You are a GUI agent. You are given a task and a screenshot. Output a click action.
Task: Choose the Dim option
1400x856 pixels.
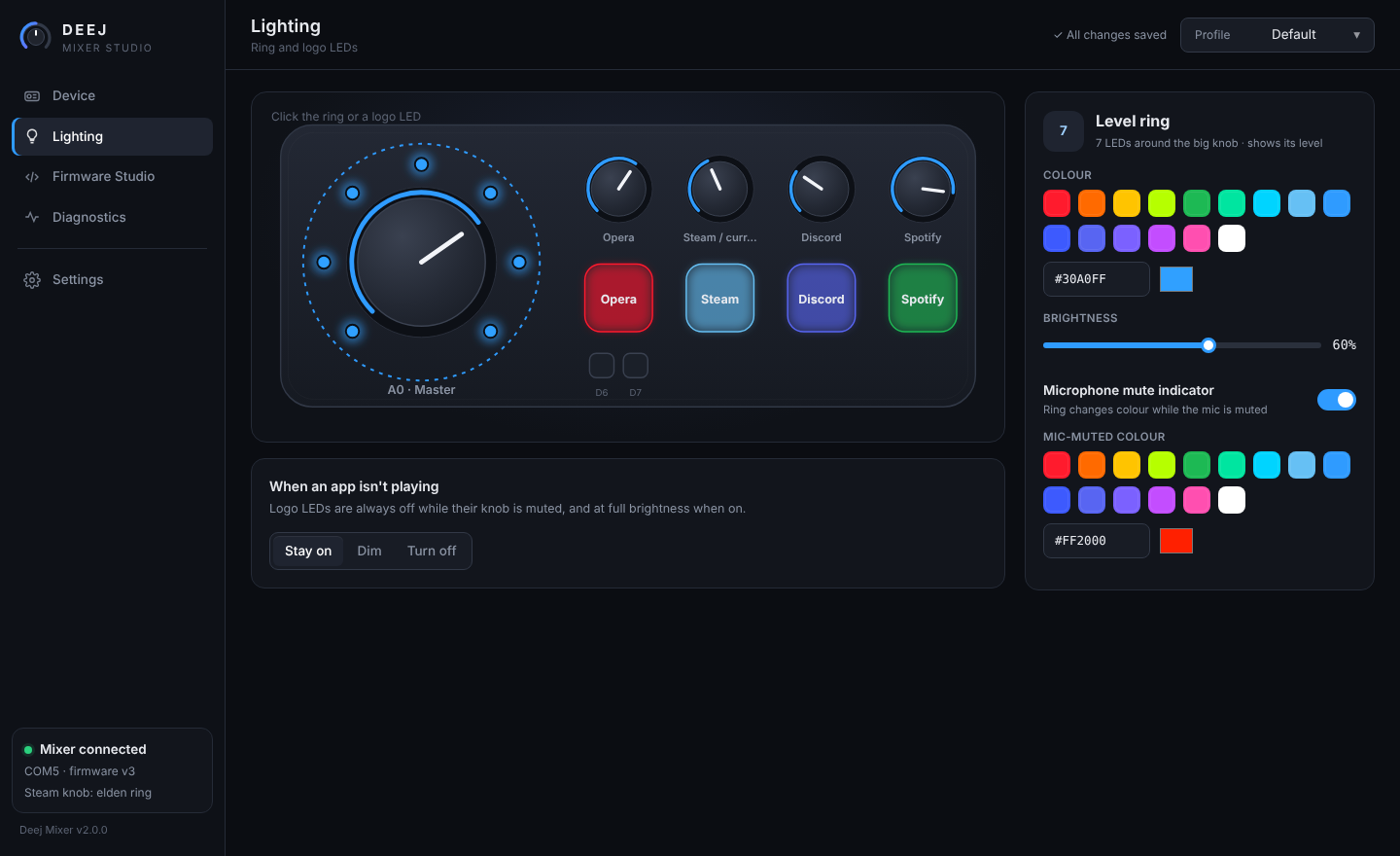369,551
